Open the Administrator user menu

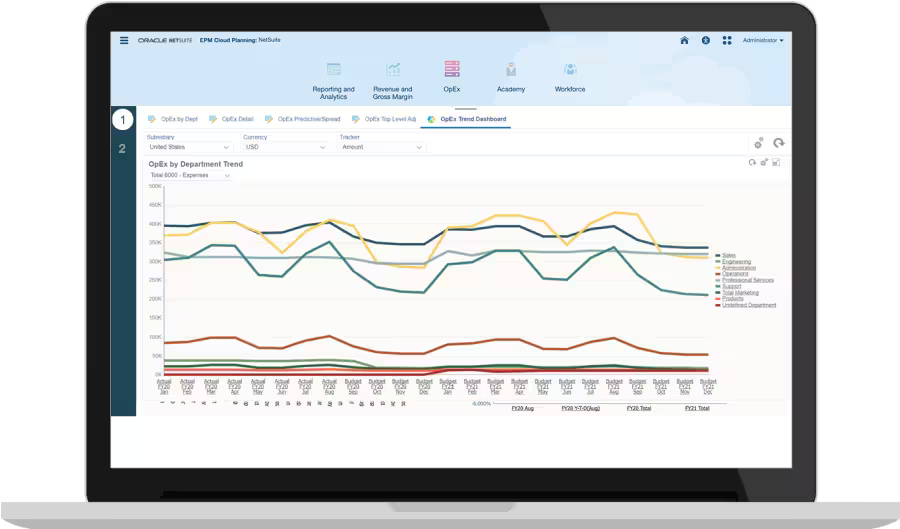click(763, 41)
